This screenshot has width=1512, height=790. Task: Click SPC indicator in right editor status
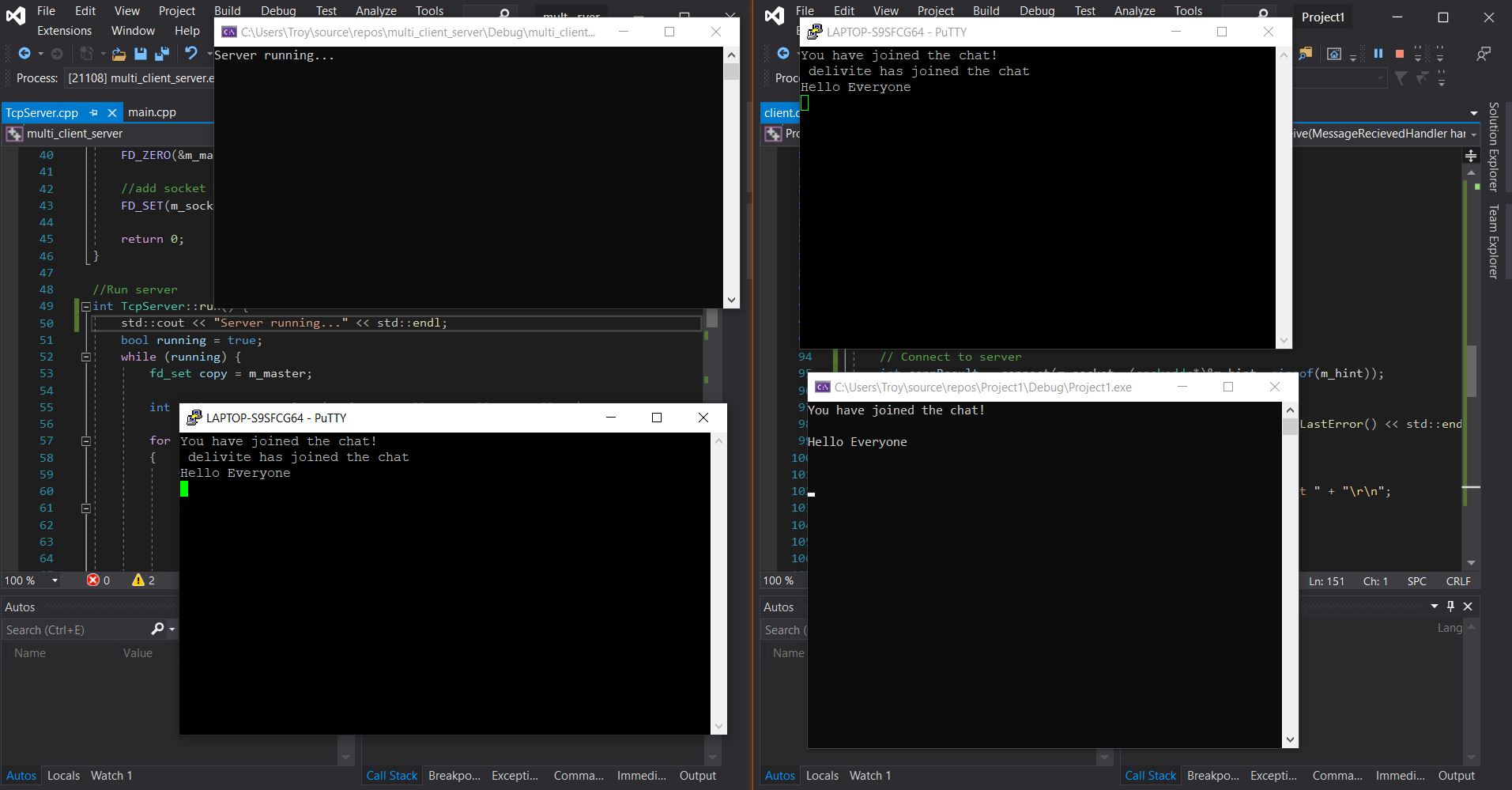tap(1416, 580)
